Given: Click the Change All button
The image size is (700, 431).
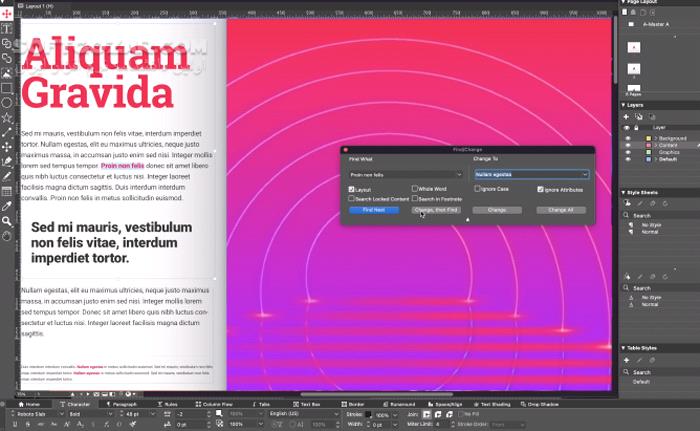Looking at the screenshot, I should click(x=561, y=210).
